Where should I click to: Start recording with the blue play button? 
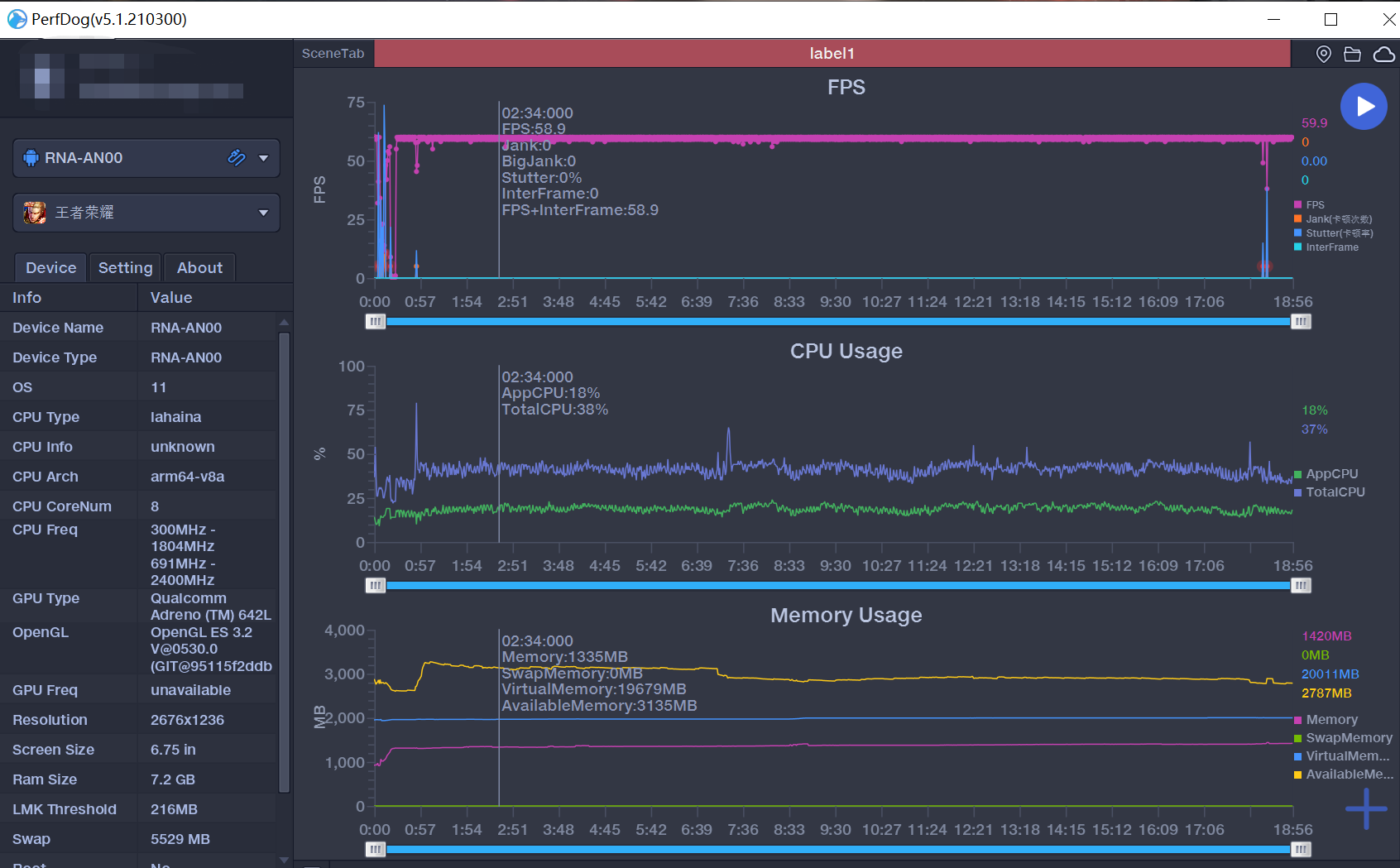tap(1364, 107)
